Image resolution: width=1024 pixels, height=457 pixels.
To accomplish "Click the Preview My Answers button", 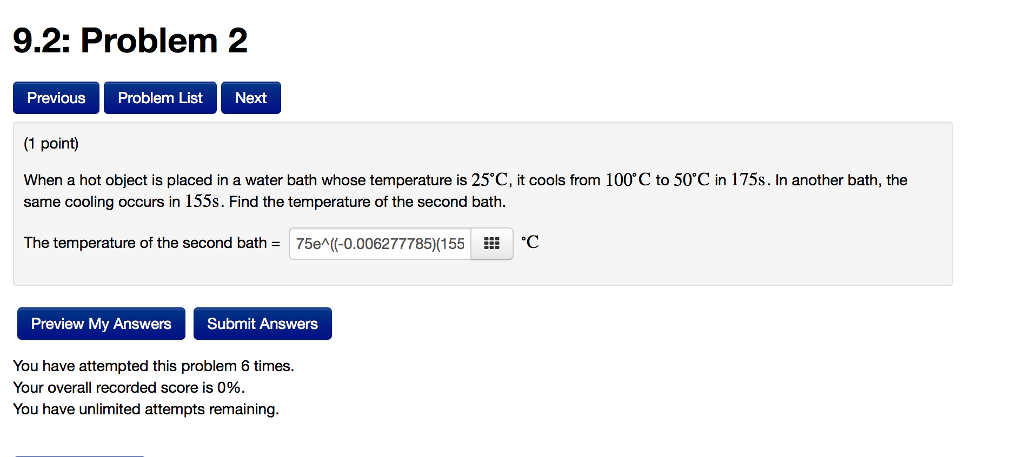I will click(101, 324).
